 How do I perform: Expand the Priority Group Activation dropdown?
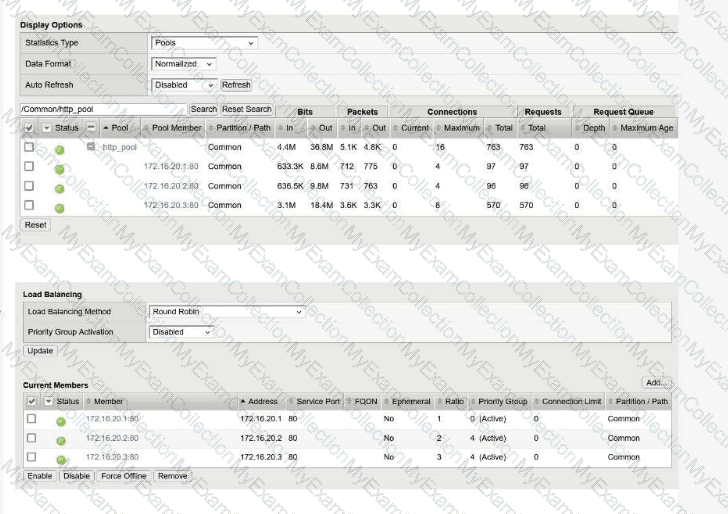click(182, 332)
